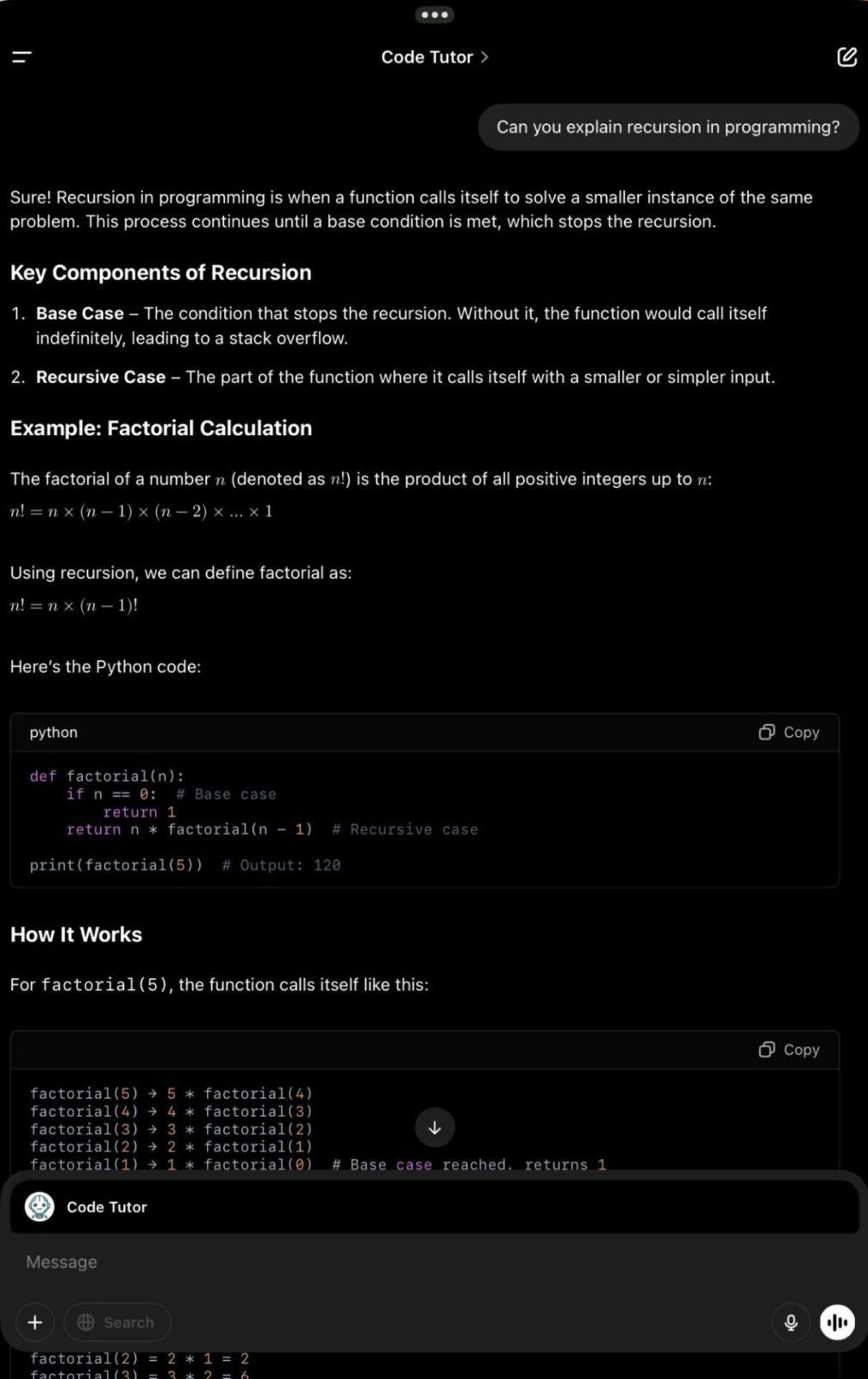Click the print(factorial(5)) code line
This screenshot has height=1379, width=868.
coord(116,864)
